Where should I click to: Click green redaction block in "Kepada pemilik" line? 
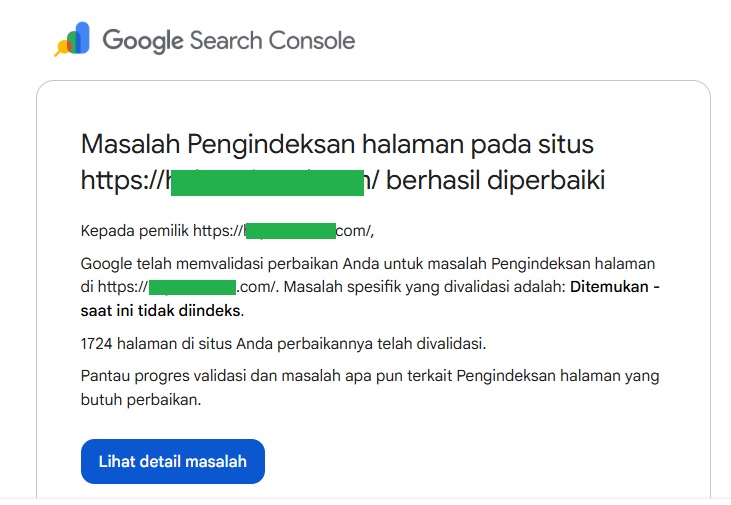tap(290, 231)
